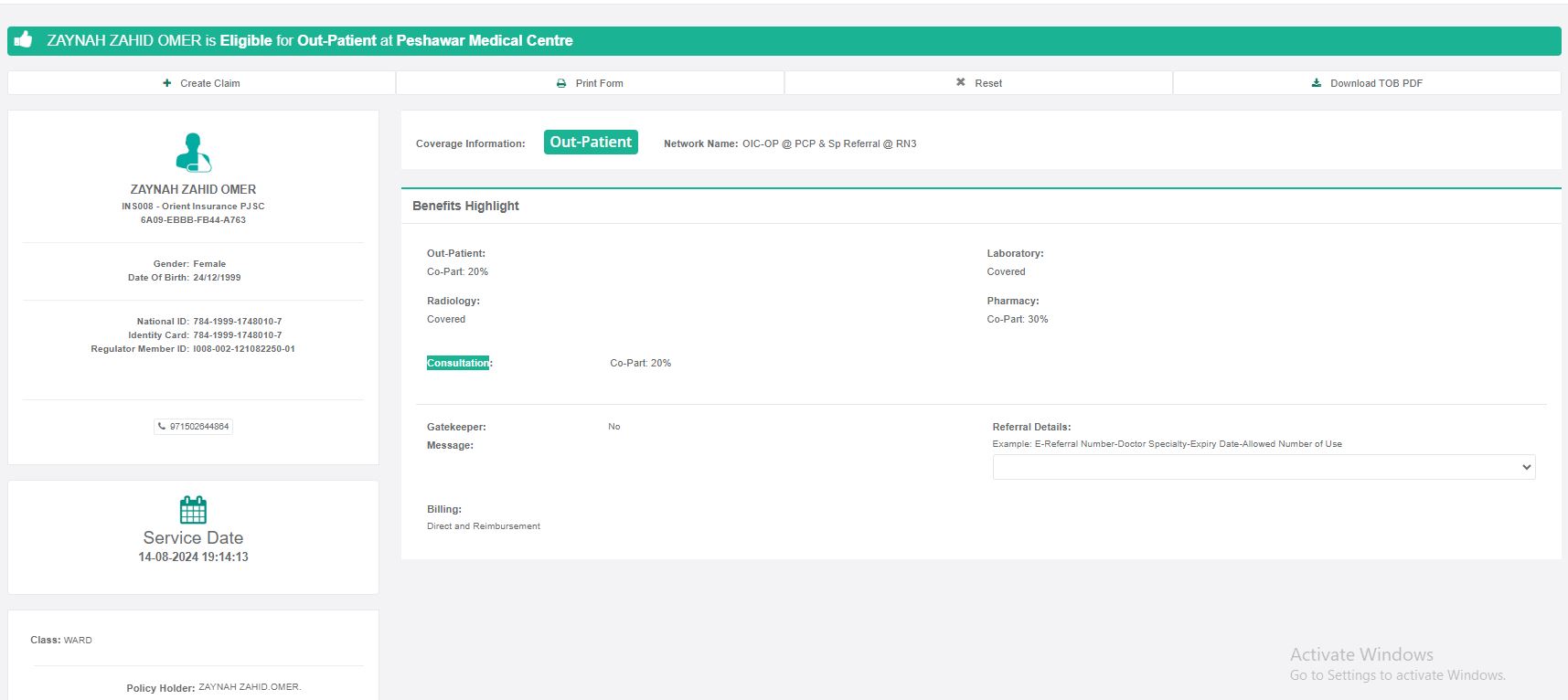This screenshot has width=1568, height=700.
Task: Select the Out-Patient coverage badge
Action: click(591, 143)
